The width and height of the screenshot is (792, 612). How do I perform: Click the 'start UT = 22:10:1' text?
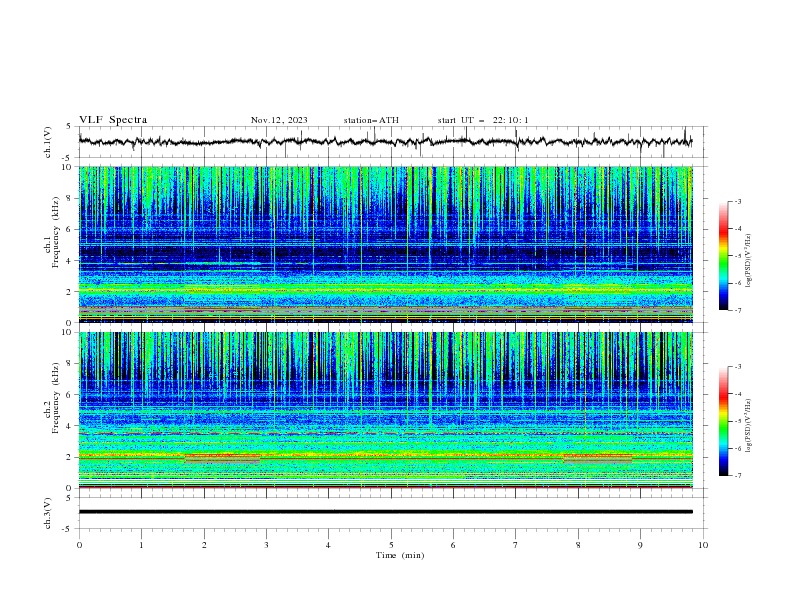[483, 120]
